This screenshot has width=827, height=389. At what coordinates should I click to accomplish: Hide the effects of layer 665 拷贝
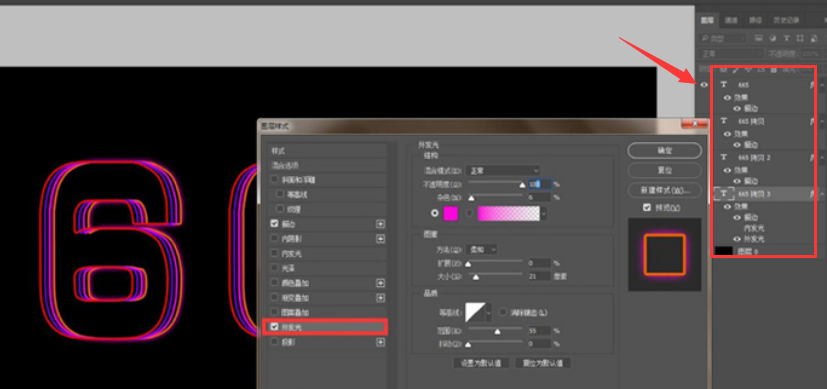point(728,134)
